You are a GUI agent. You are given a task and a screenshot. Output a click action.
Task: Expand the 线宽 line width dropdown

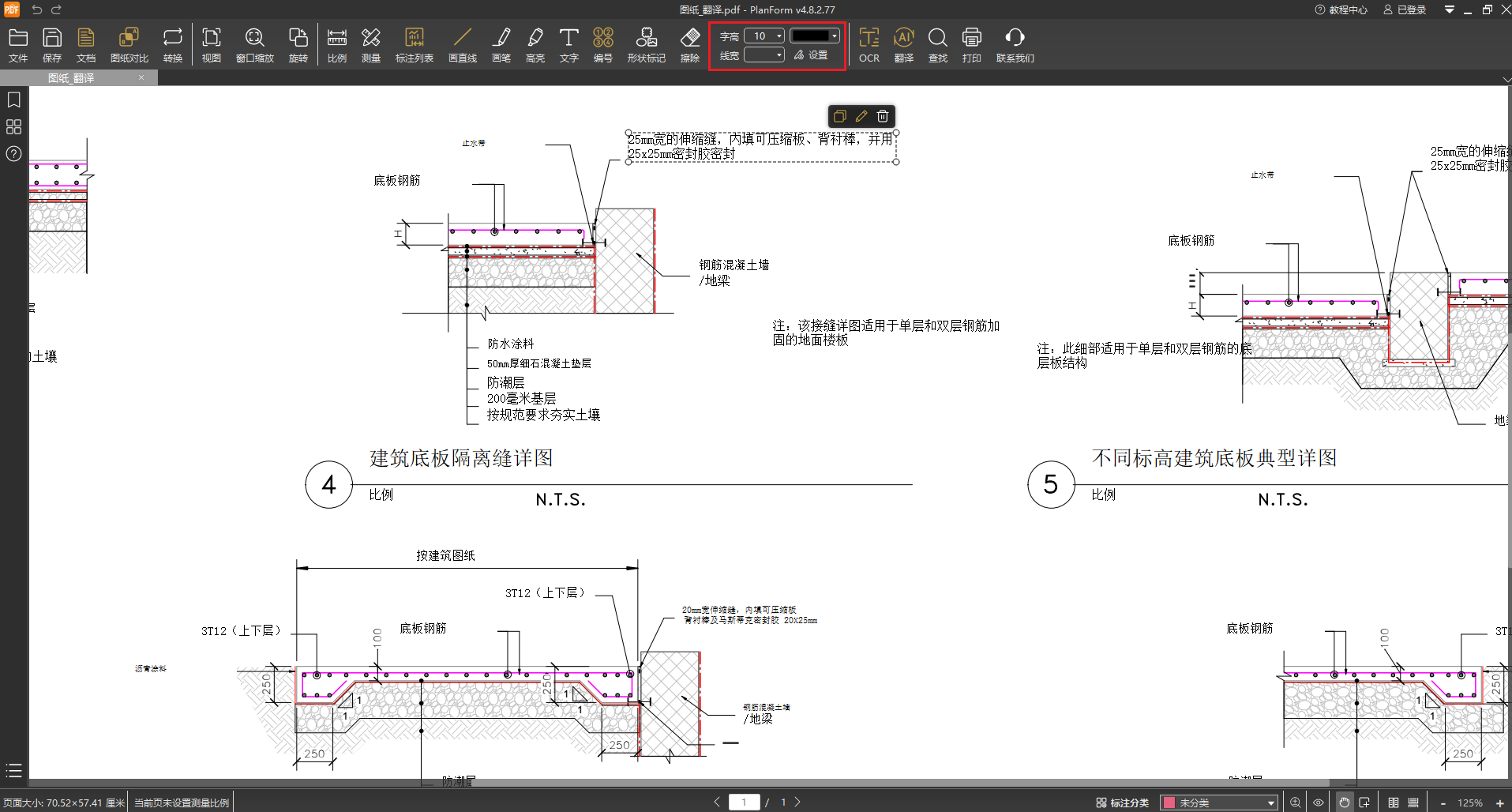coord(779,55)
